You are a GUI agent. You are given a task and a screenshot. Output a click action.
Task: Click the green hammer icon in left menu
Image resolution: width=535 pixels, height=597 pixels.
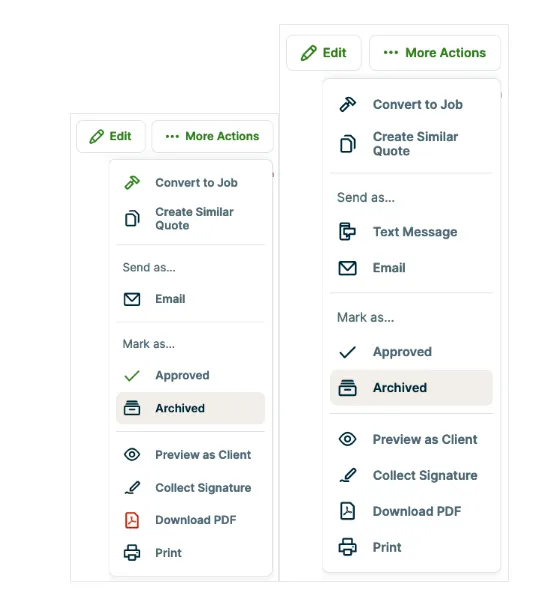[x=132, y=183]
